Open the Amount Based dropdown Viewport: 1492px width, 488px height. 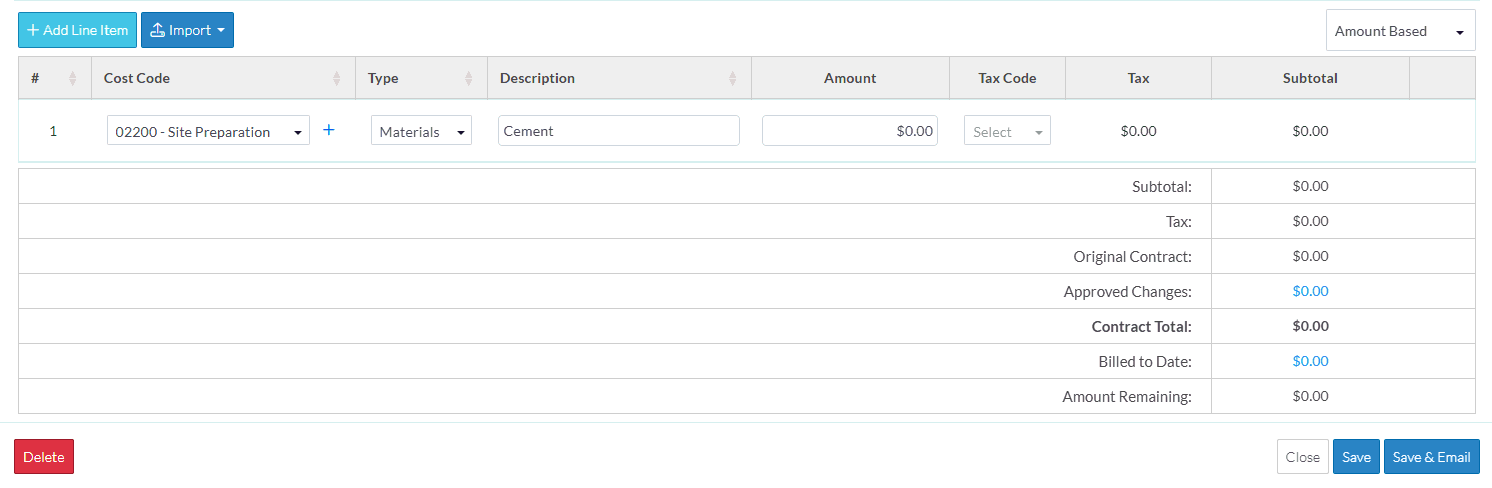tap(1400, 31)
